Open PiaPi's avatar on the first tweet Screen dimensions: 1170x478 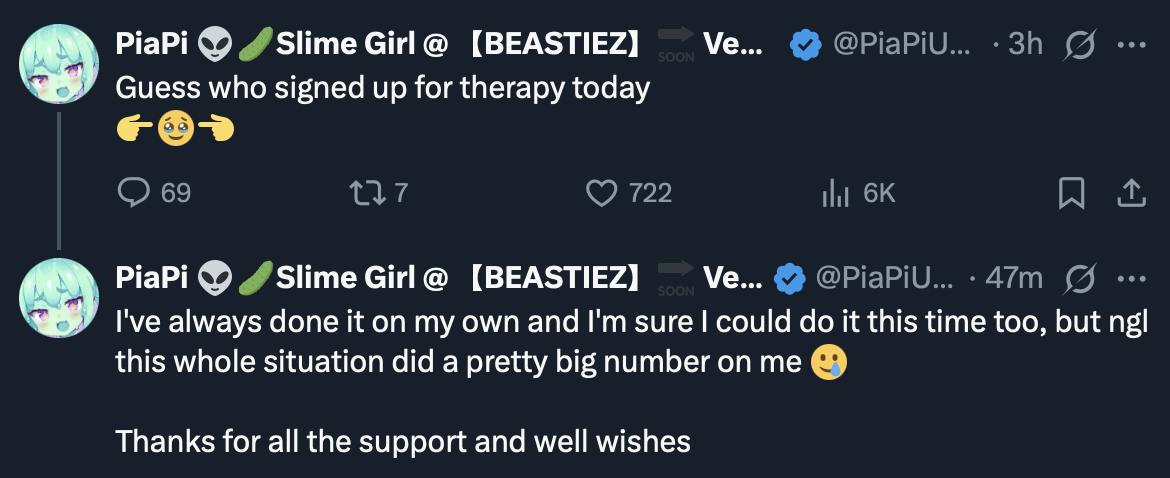coord(58,65)
